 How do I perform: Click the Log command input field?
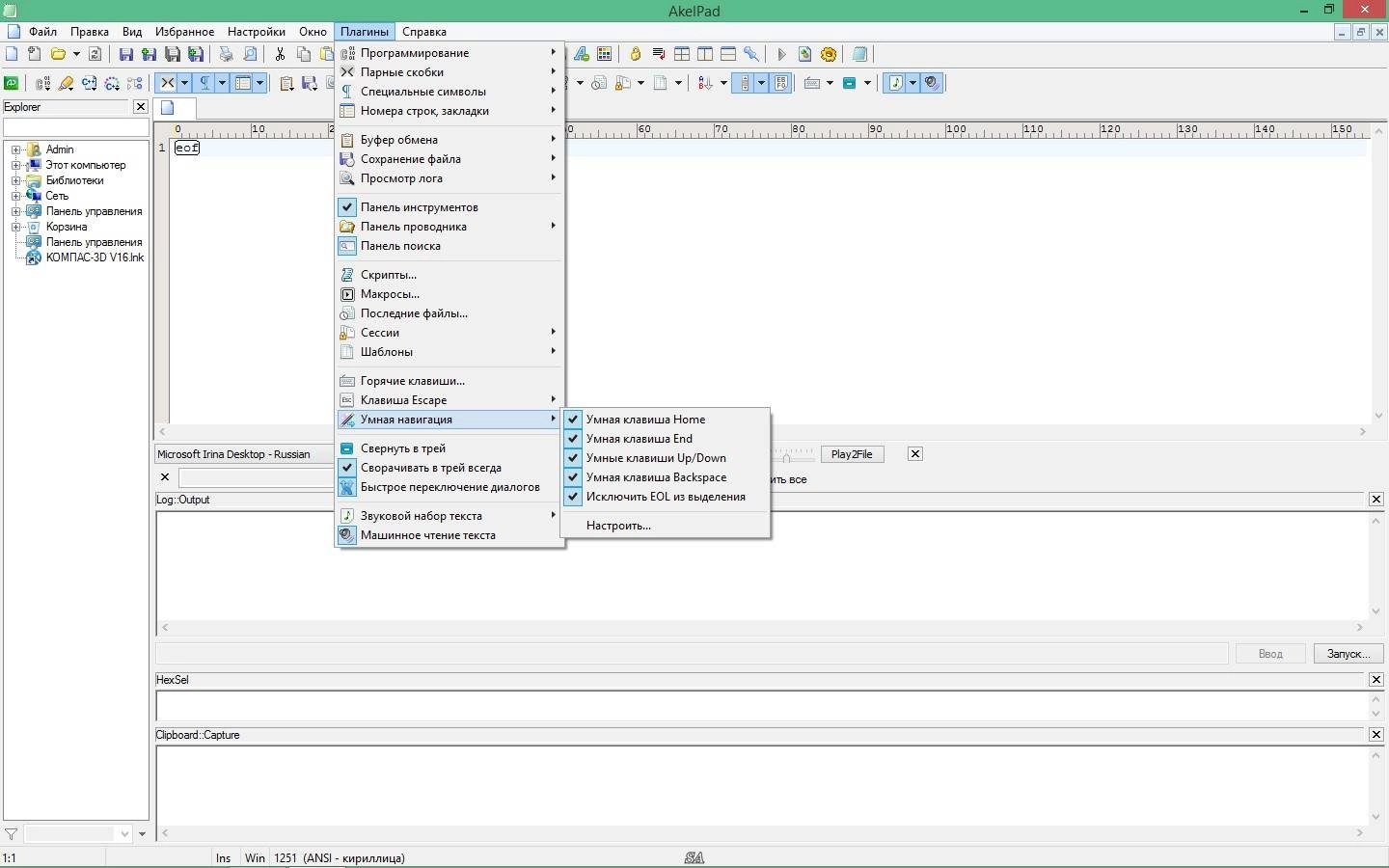(x=692, y=654)
